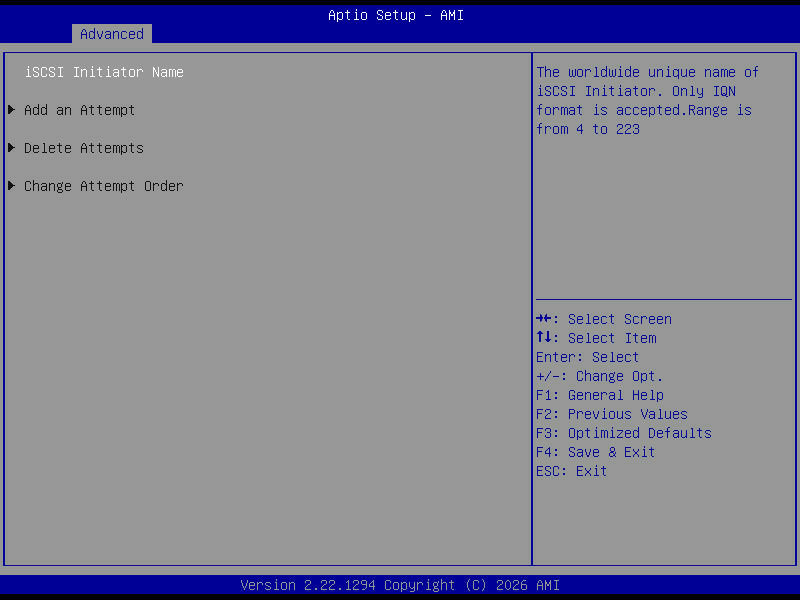Viewport: 800px width, 600px height.
Task: Open Delete Attempts submenu
Action: [x=84, y=148]
